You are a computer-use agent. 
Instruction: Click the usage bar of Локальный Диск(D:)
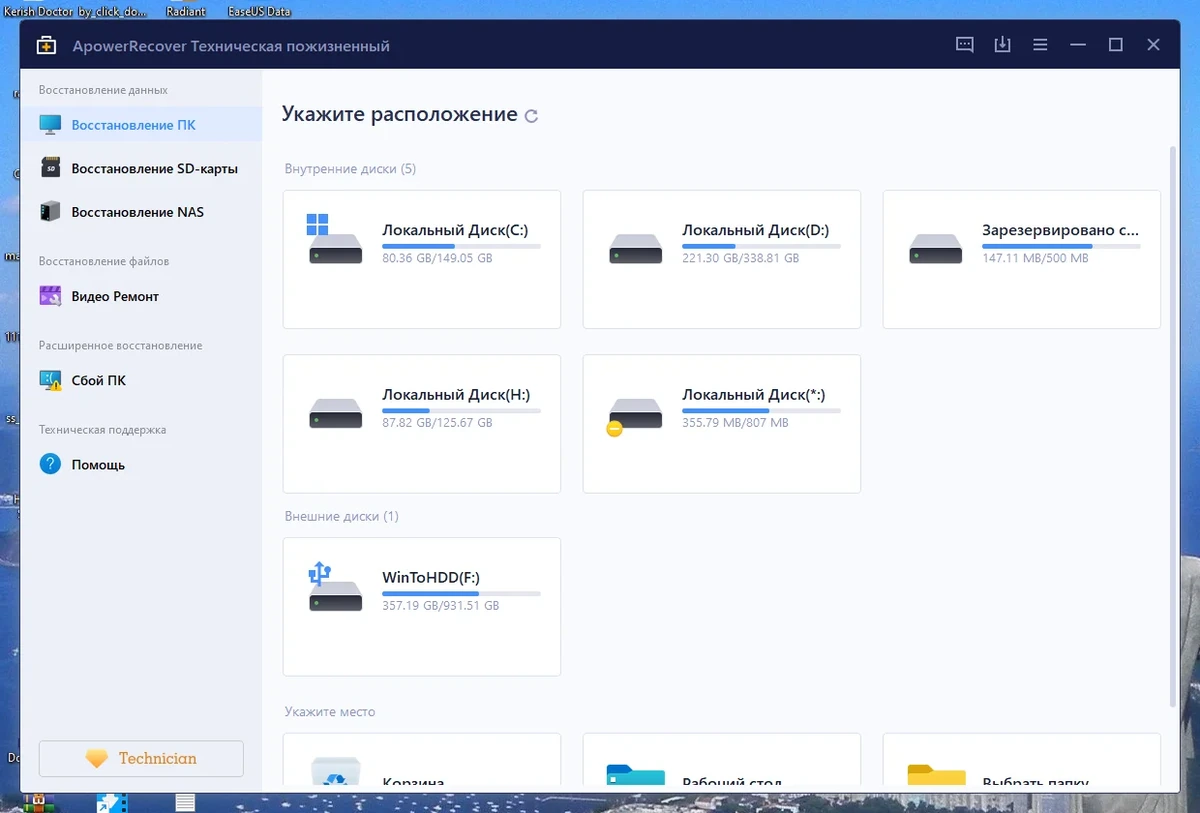[x=761, y=246]
